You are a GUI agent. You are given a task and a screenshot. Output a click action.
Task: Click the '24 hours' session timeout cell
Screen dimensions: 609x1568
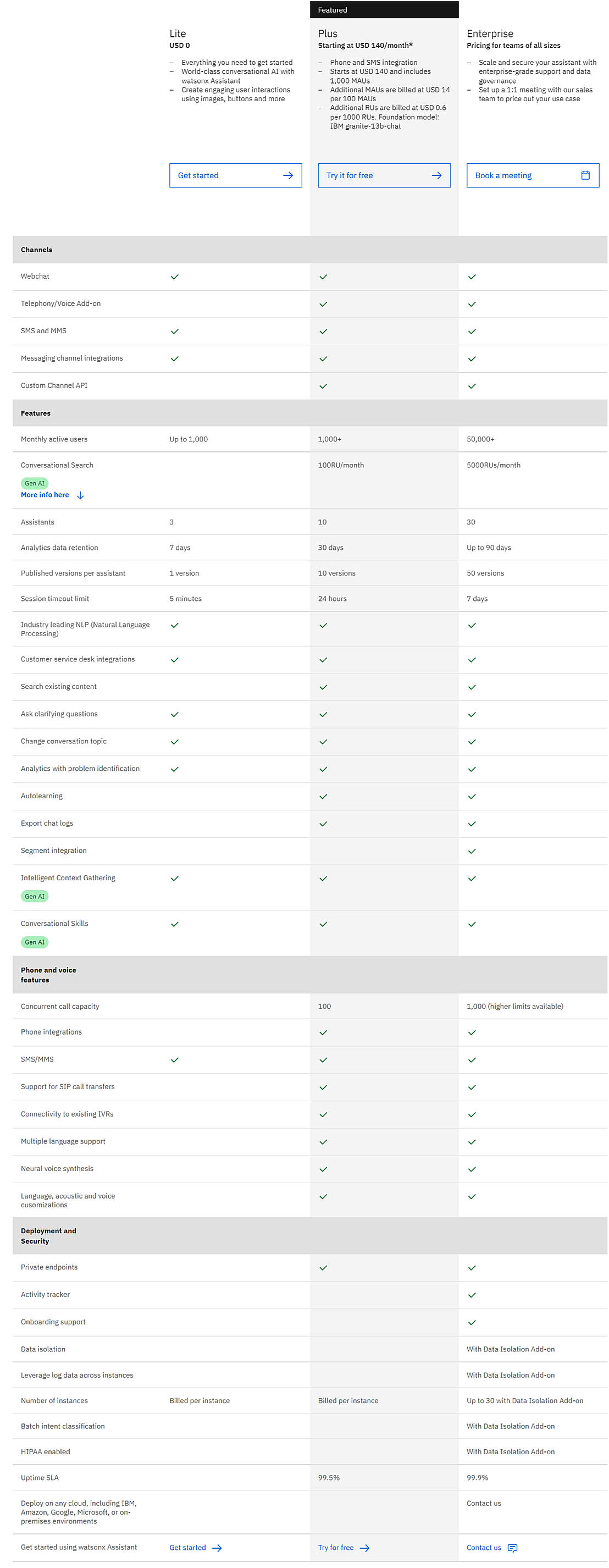tap(332, 599)
